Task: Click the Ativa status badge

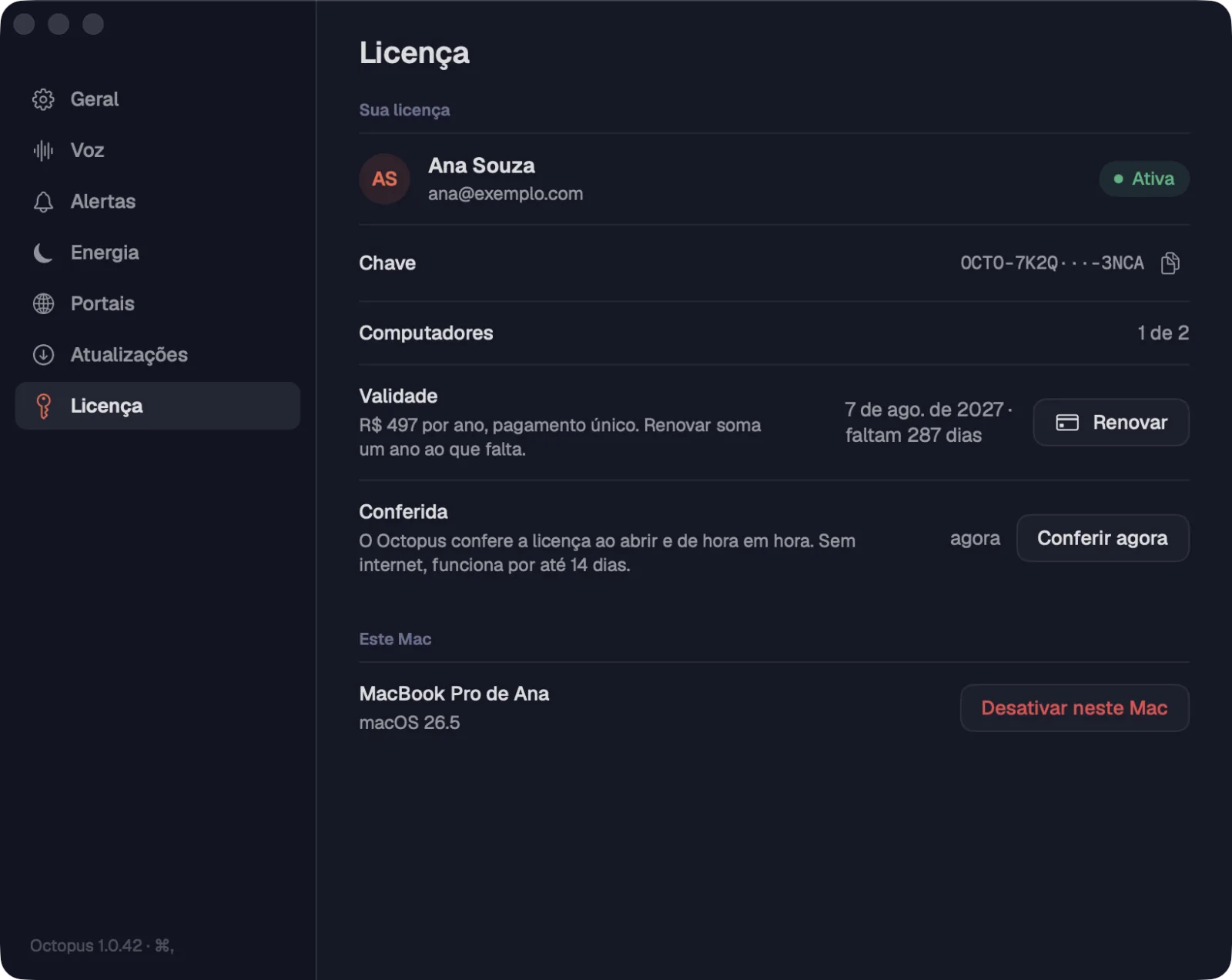Action: pyautogui.click(x=1144, y=179)
